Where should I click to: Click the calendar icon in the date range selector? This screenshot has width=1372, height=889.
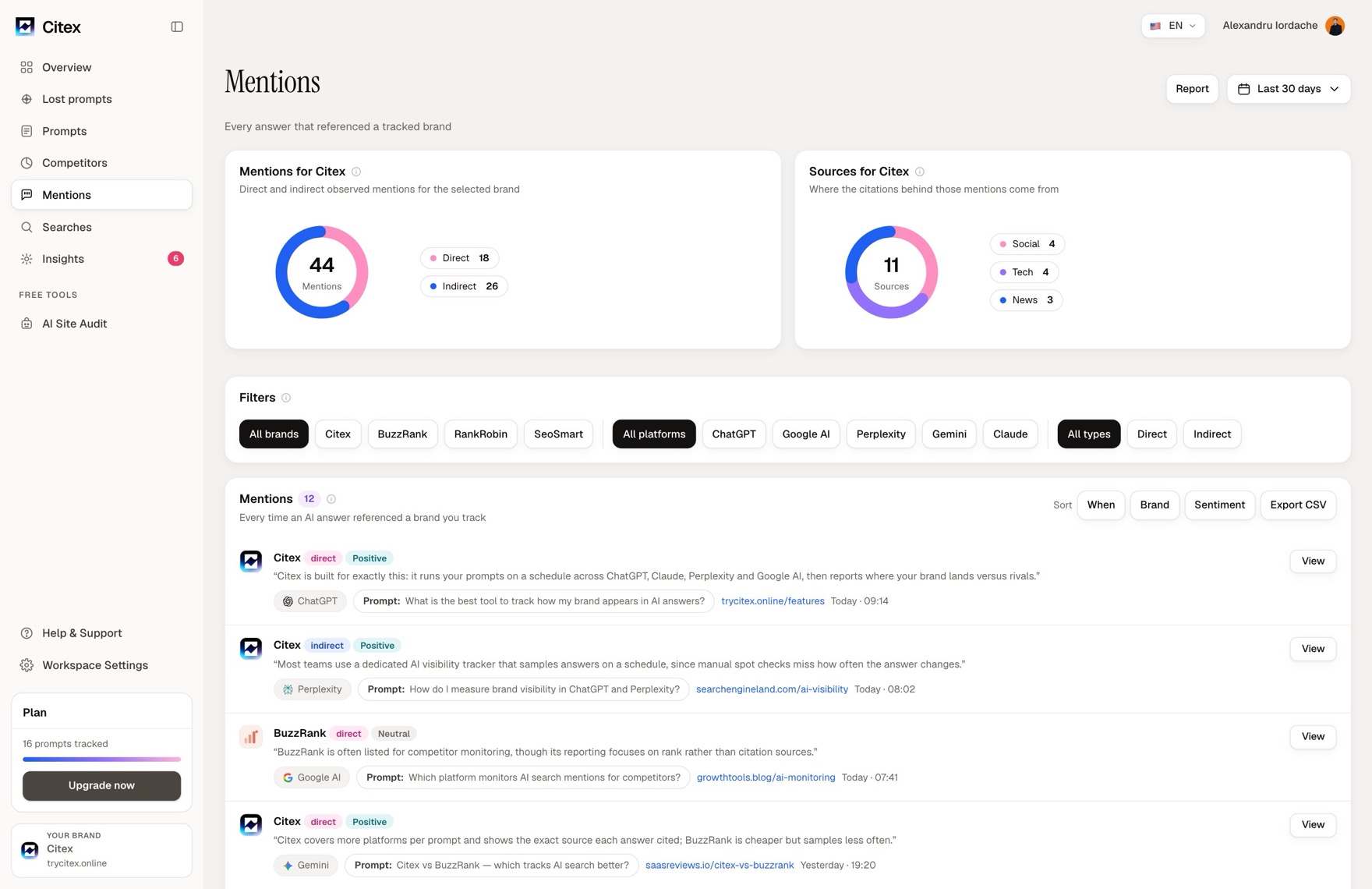click(x=1244, y=89)
